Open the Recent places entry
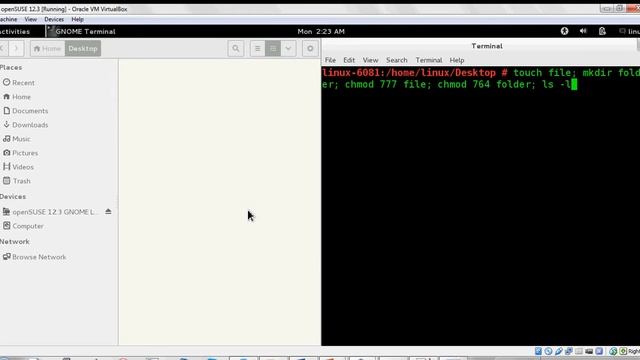640x360 pixels. tap(19, 82)
